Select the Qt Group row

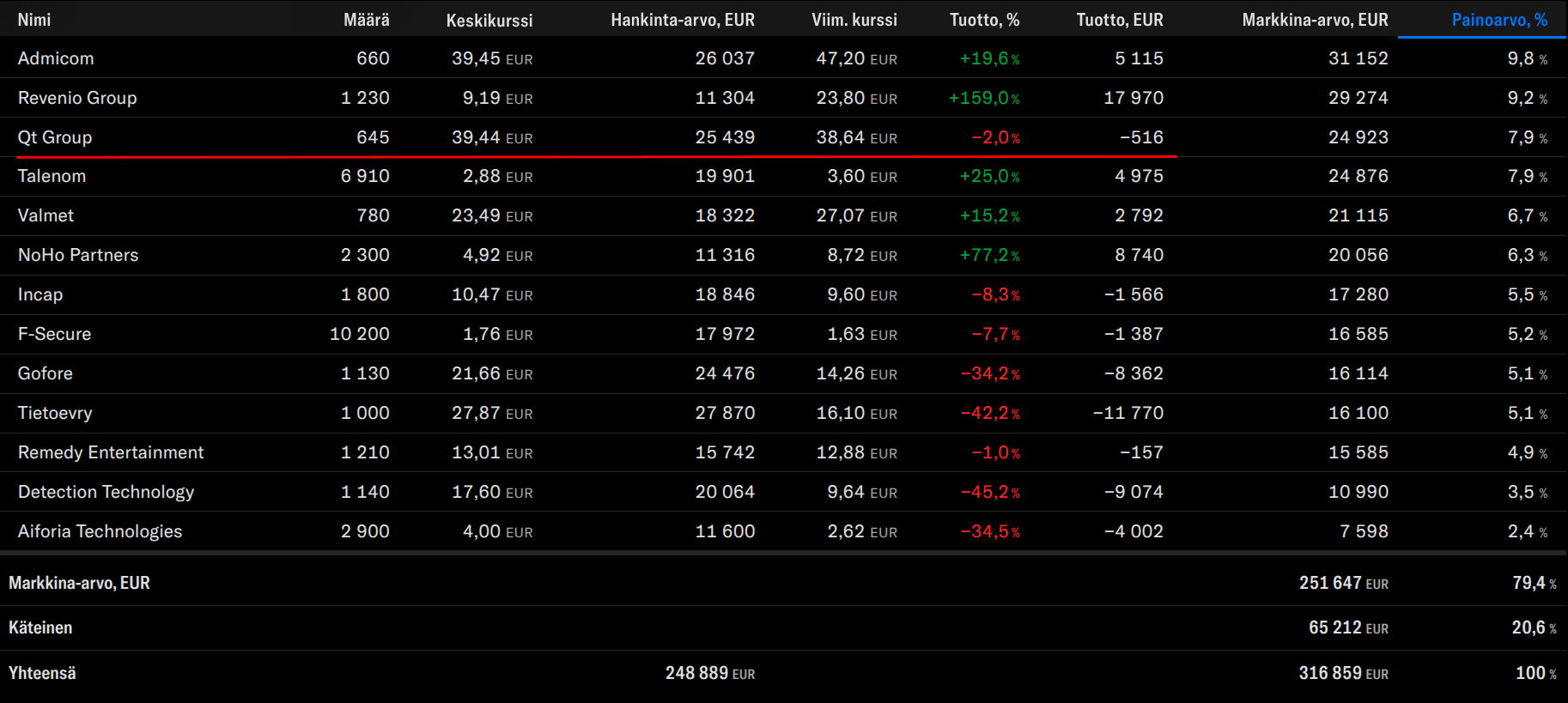pyautogui.click(x=55, y=137)
